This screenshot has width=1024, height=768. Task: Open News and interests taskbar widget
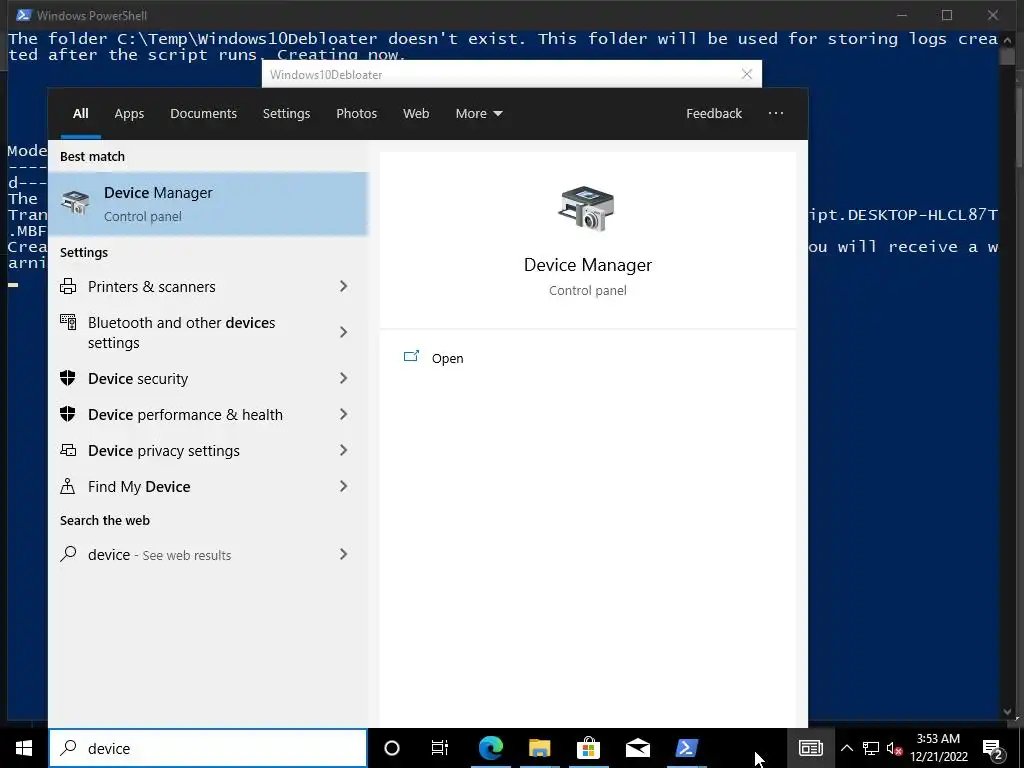point(810,748)
